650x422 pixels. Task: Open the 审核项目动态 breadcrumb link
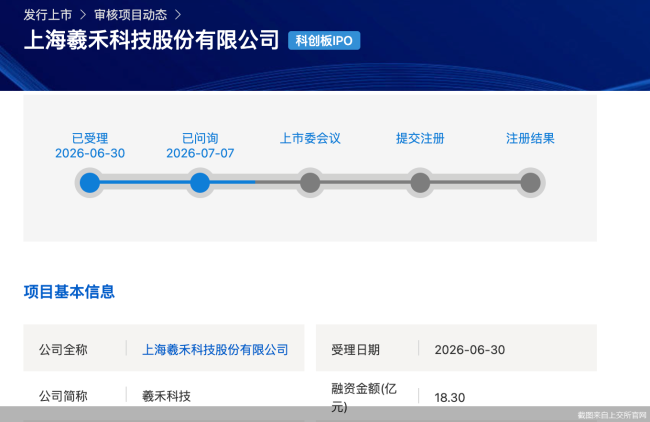click(x=131, y=15)
